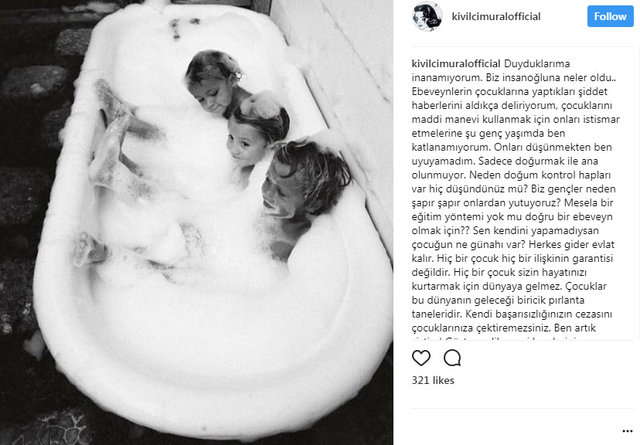
Task: Select the child nearest the tub's right edge
Action: tap(304, 192)
